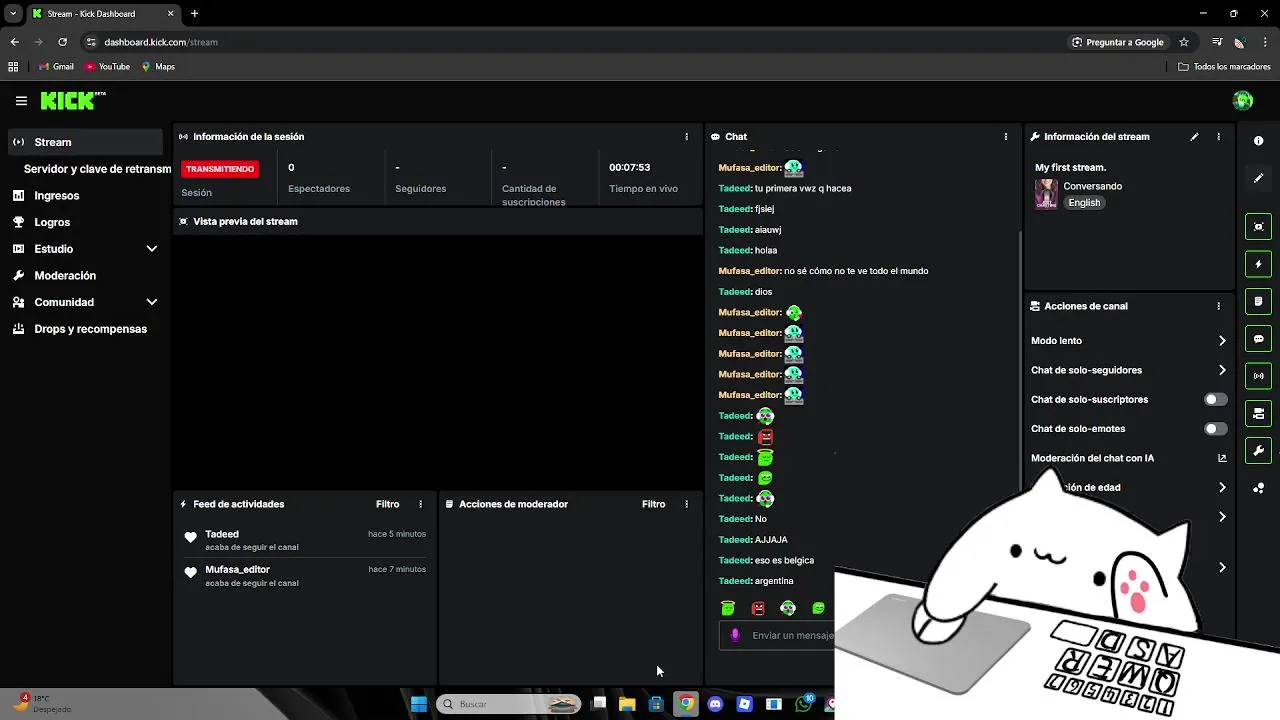Enable Chat de solo-emotes switch
The image size is (1280, 720).
point(1215,429)
